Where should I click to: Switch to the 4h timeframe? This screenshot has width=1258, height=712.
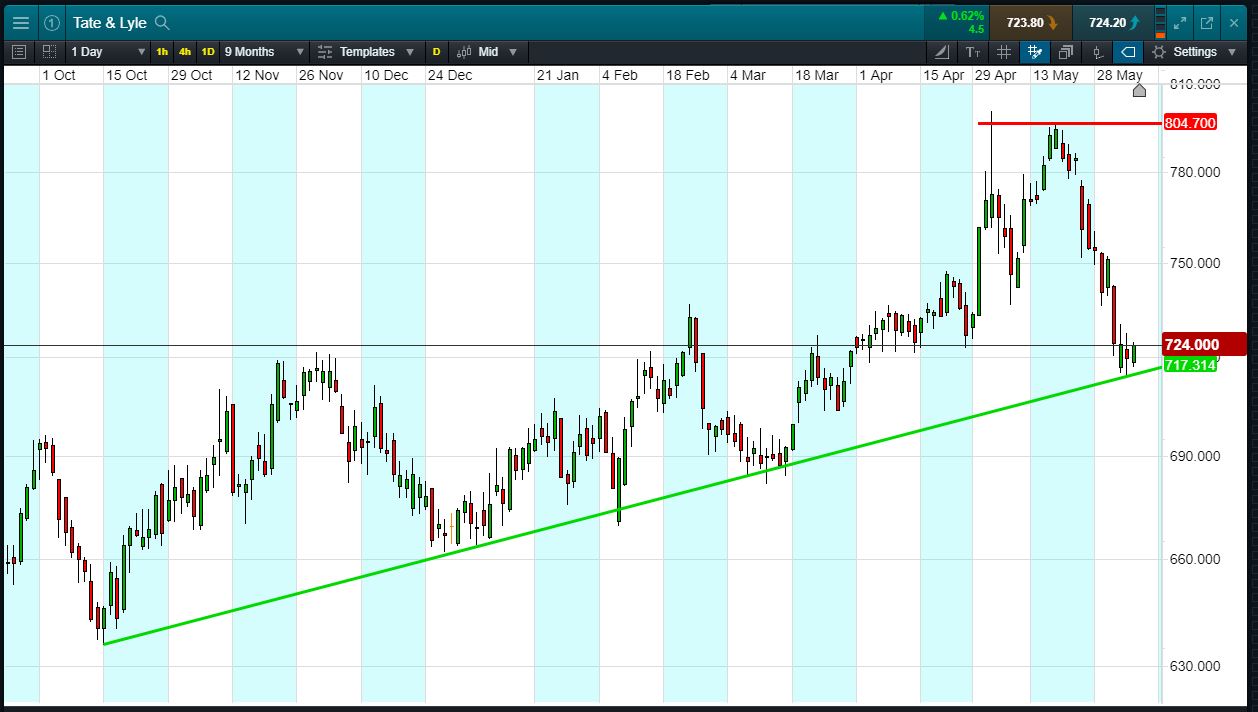click(x=185, y=52)
